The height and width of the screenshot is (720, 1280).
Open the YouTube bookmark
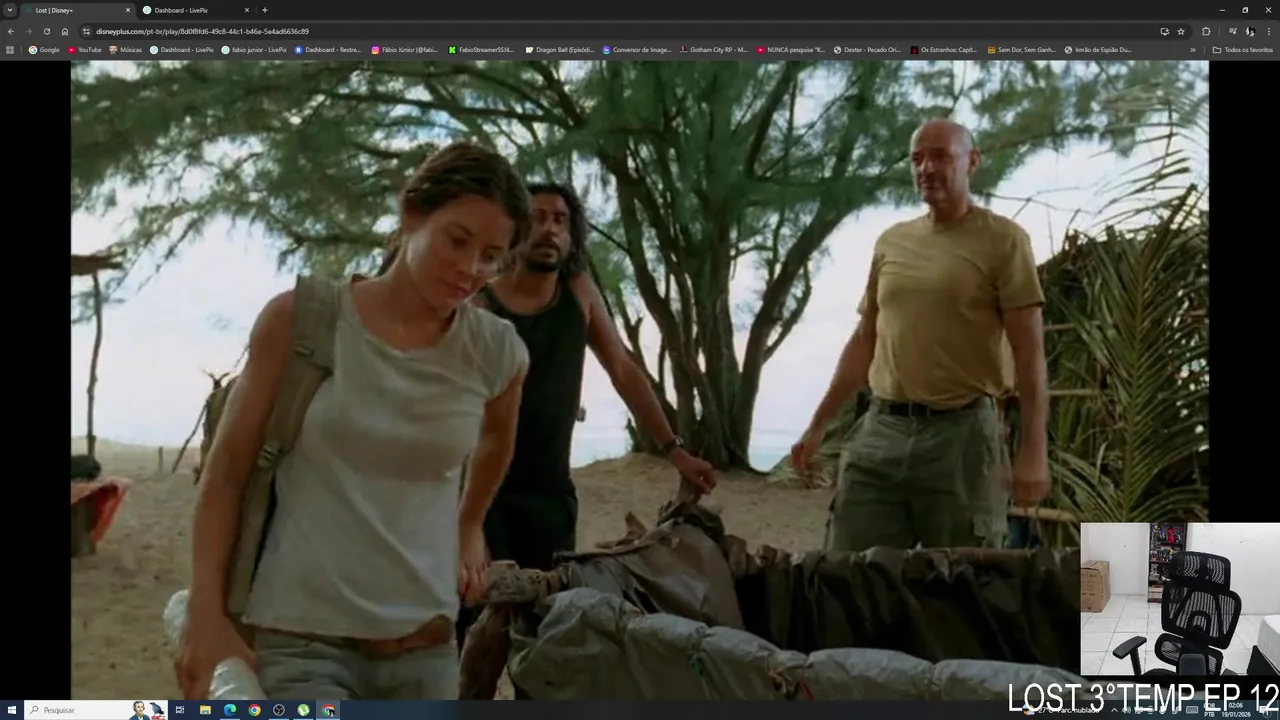85,49
